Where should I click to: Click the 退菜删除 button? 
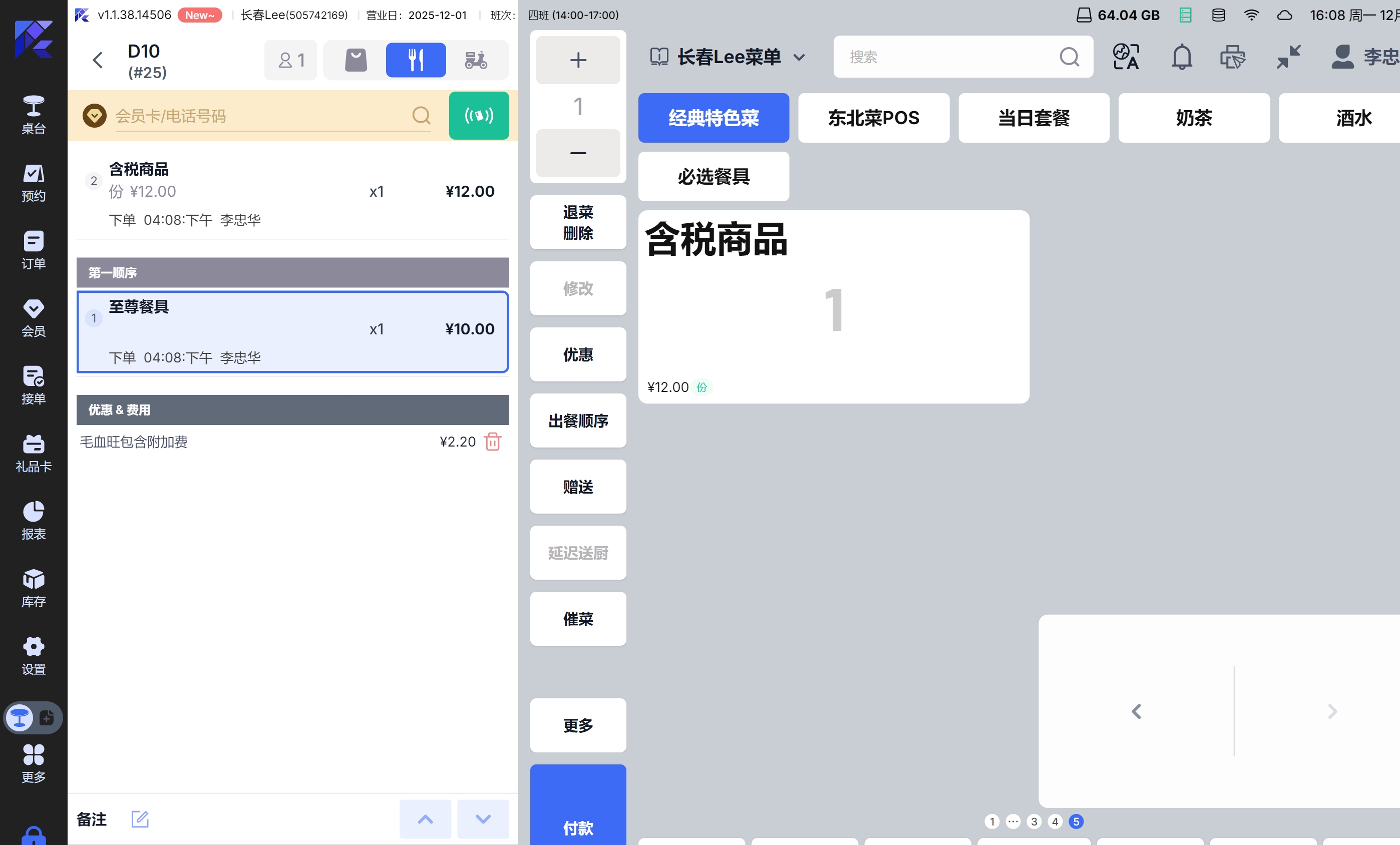click(577, 222)
